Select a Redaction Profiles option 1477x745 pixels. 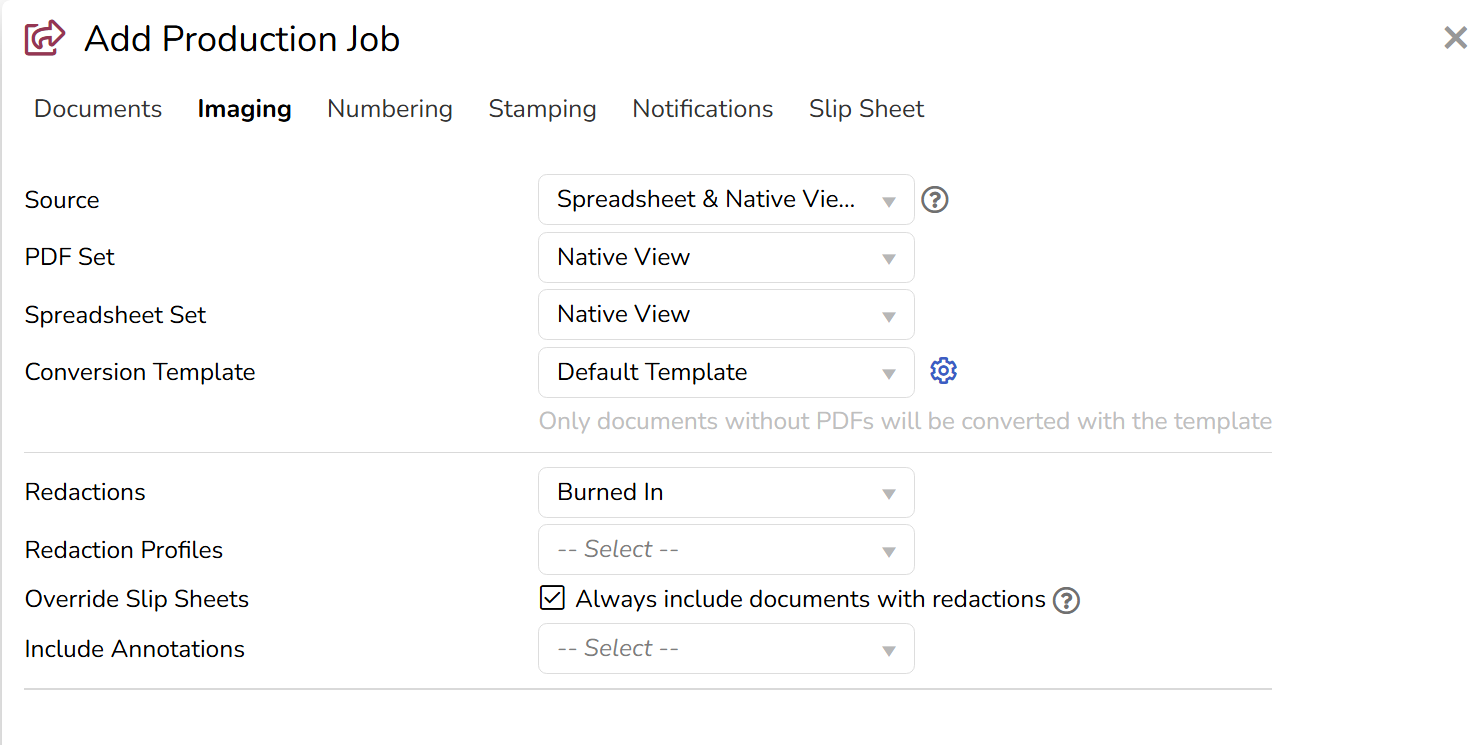[x=725, y=550]
